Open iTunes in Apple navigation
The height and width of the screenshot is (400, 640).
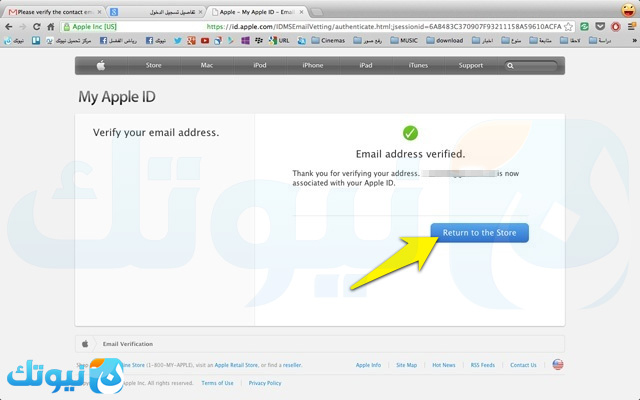(418, 65)
